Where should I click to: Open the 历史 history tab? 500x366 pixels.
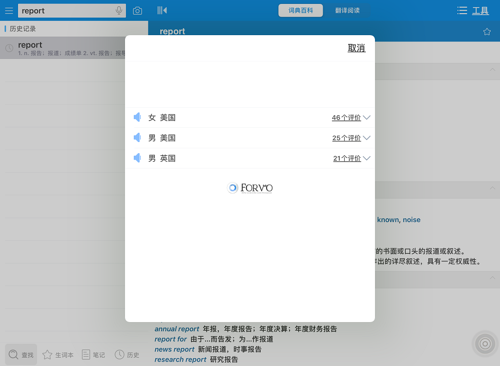coord(127,355)
